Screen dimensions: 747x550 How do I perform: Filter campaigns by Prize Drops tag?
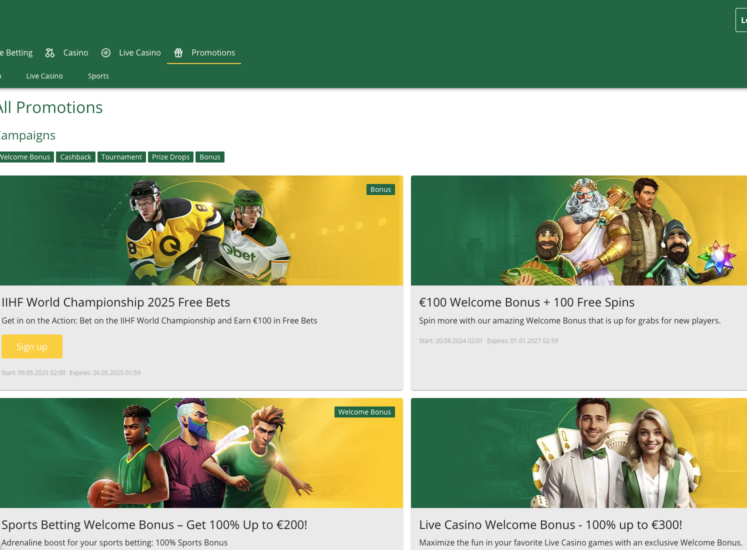[171, 157]
